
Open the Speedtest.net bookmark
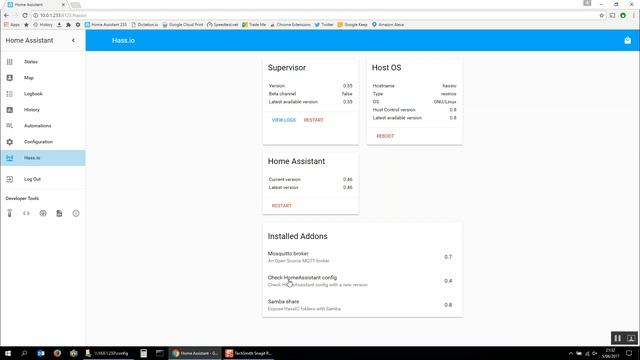(222, 24)
